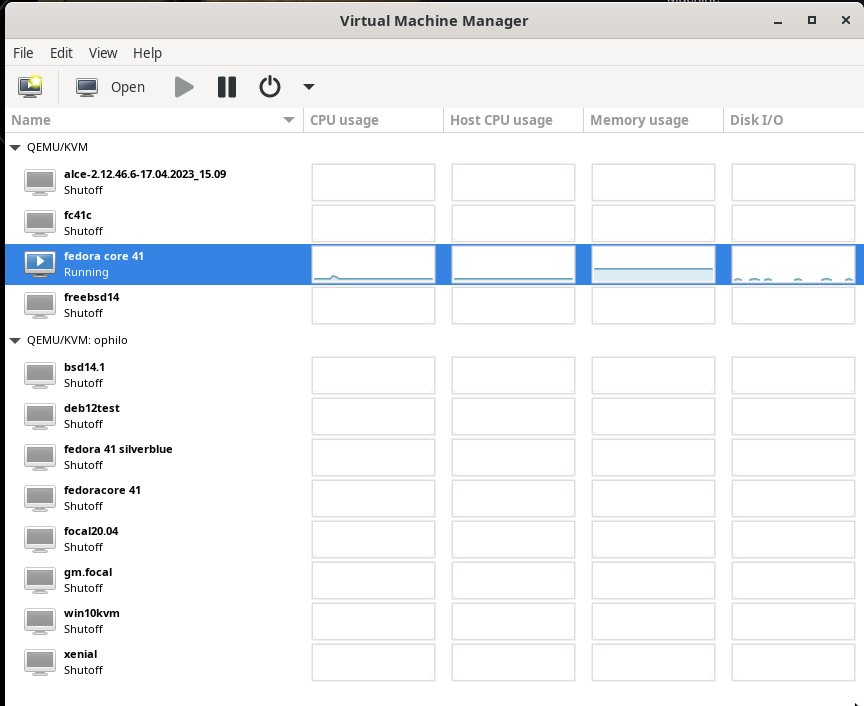Select the fedora core 41 name text
The width and height of the screenshot is (864, 706).
click(x=104, y=256)
